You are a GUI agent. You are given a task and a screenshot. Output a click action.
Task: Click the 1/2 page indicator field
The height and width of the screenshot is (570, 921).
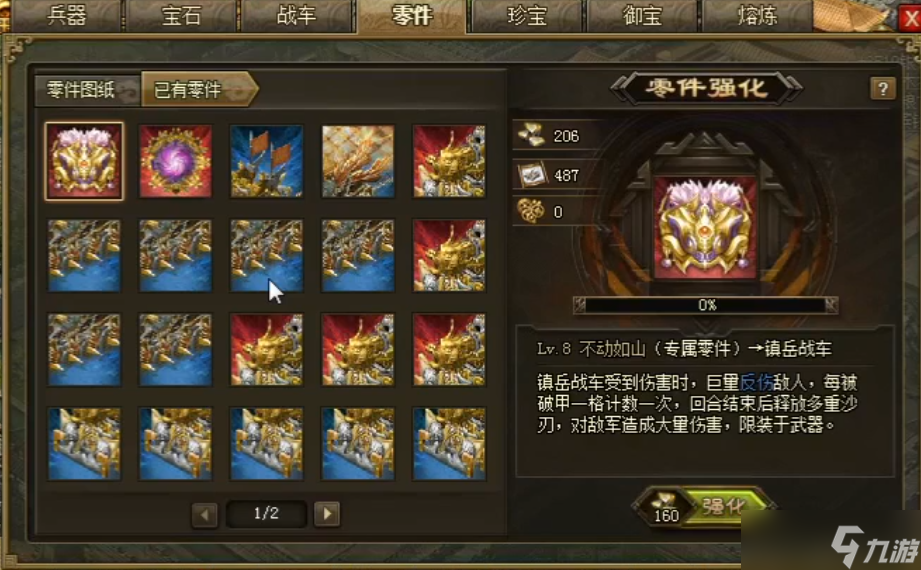pos(266,514)
